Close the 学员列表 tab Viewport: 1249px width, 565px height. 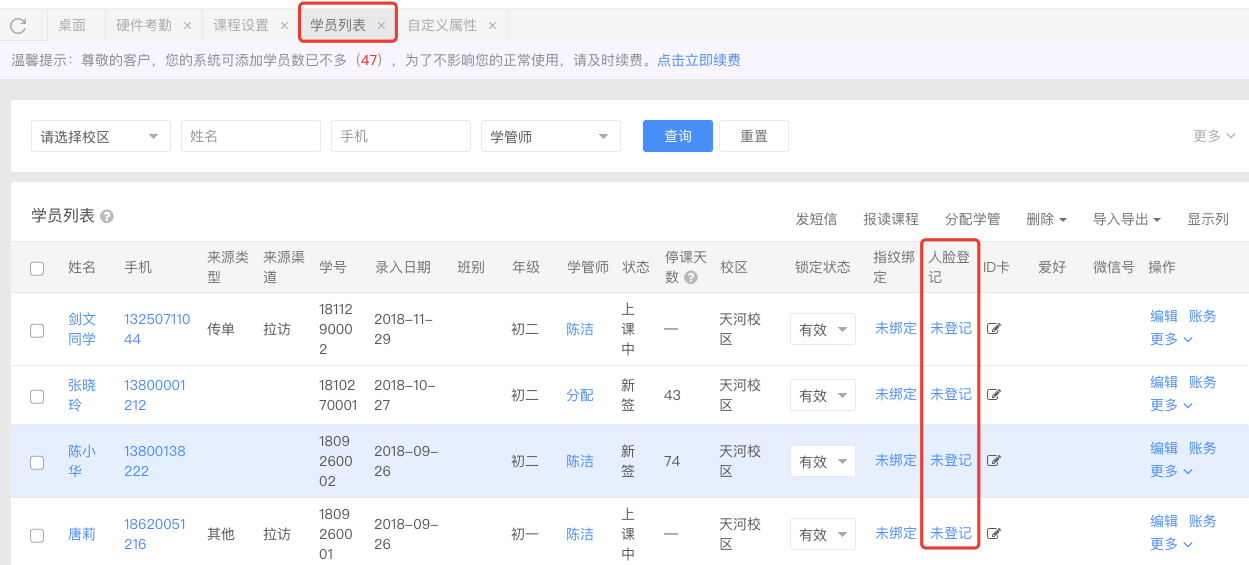381,26
